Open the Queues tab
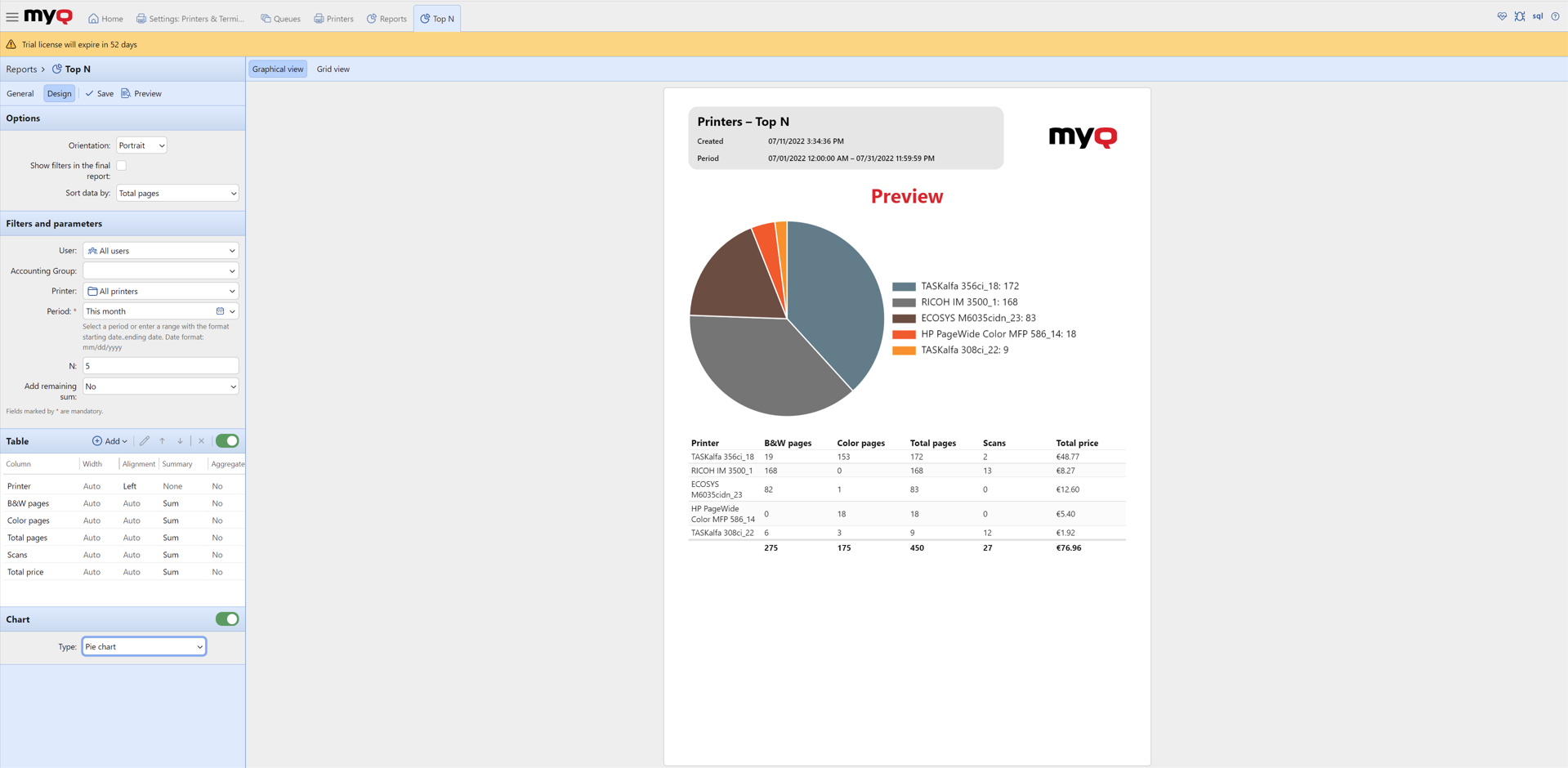1568x768 pixels. pos(281,19)
